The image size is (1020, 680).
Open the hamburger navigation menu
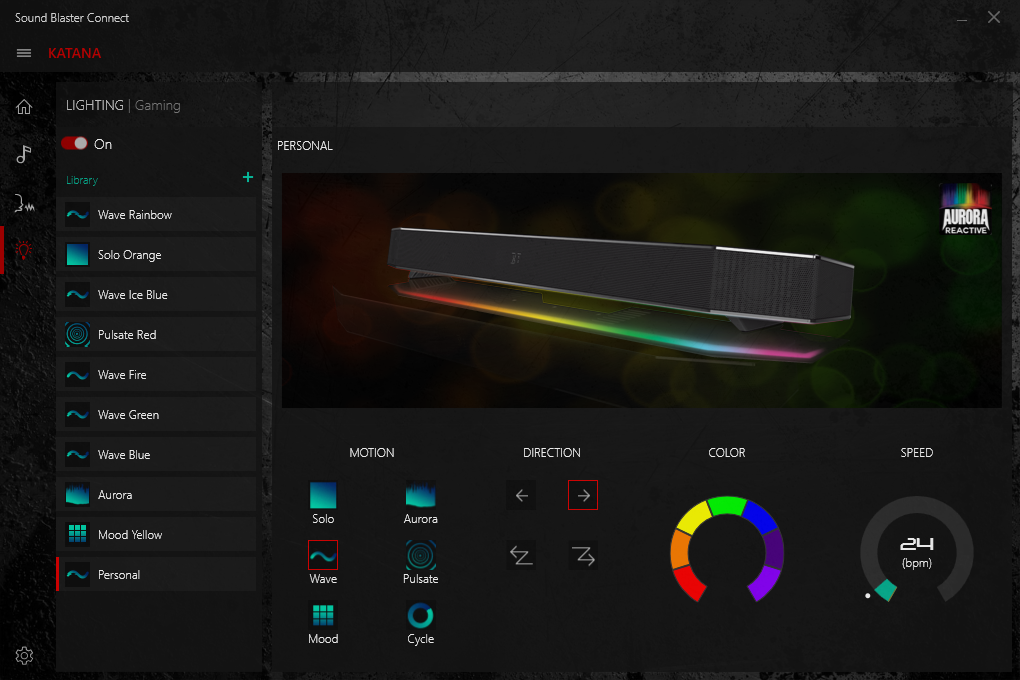[x=24, y=53]
